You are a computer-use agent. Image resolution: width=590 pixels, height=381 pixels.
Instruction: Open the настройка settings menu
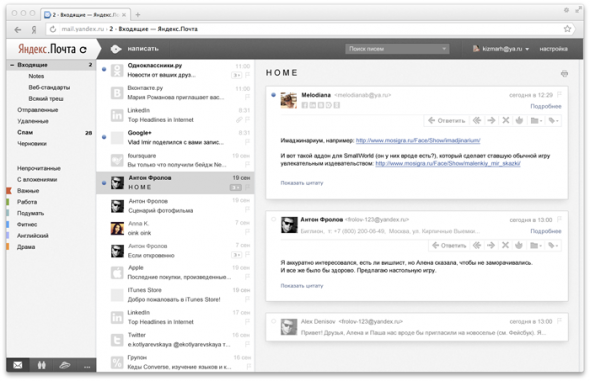click(553, 49)
